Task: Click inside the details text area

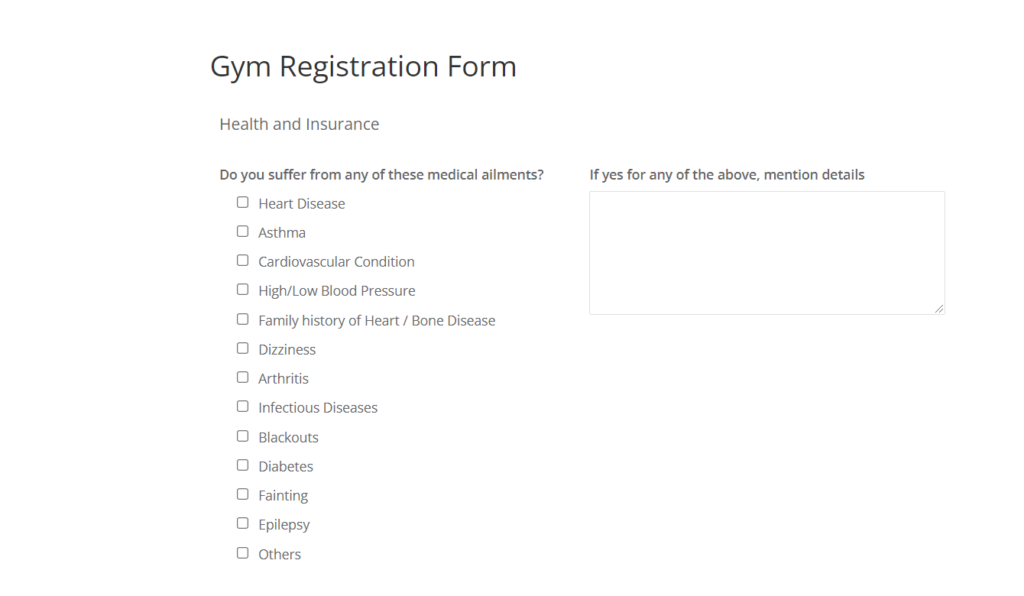Action: 766,250
